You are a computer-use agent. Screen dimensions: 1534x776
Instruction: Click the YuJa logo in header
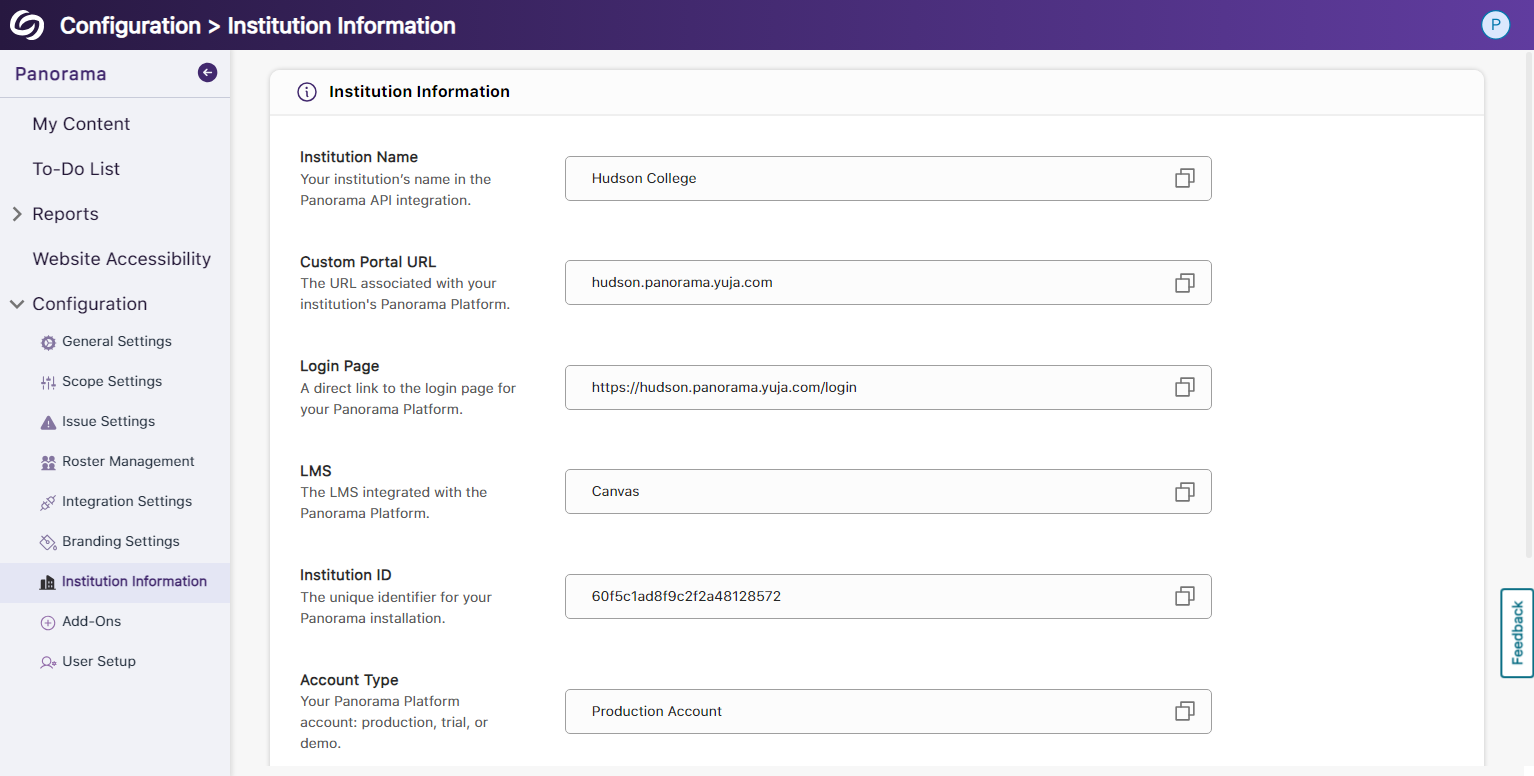point(27,25)
